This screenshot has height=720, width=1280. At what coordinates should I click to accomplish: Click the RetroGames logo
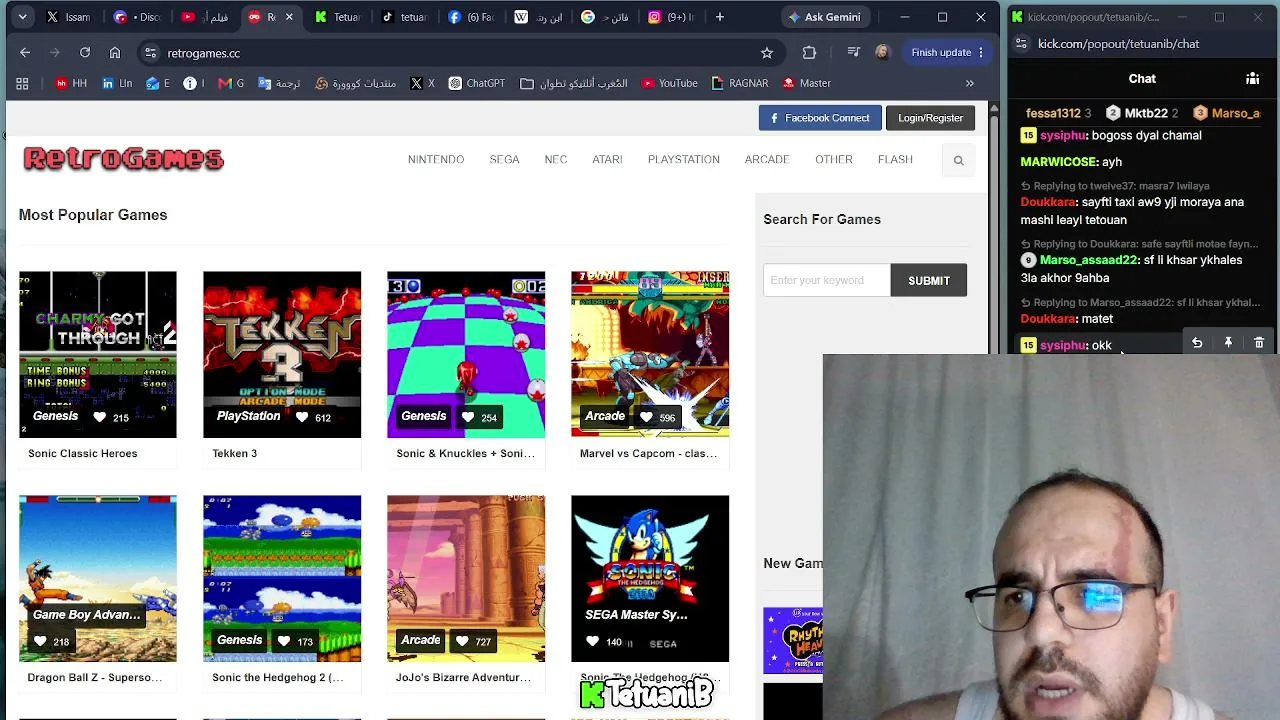tap(123, 159)
